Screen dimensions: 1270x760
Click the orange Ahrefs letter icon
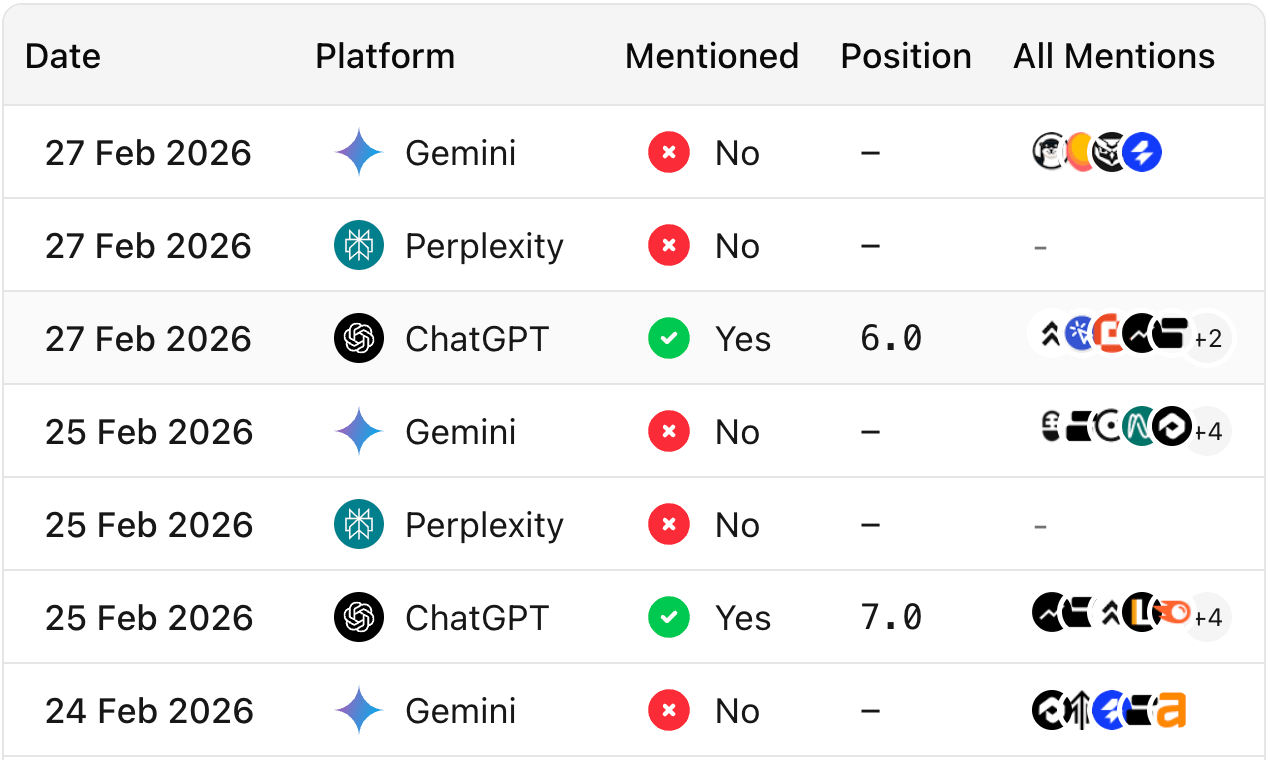[x=1172, y=710]
